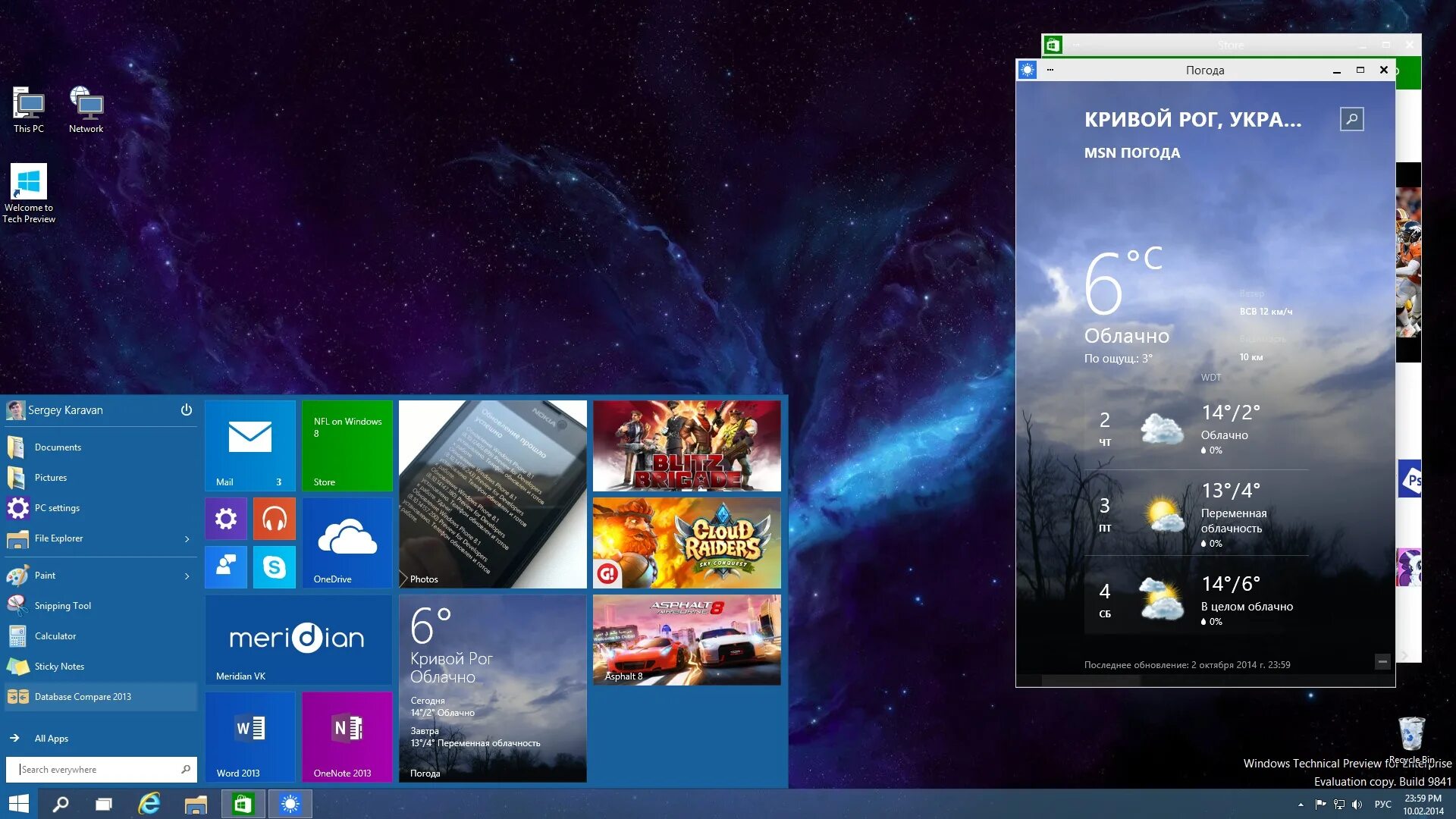Click the language indicator РУС in taskbar
The image size is (1456, 819).
[x=1383, y=803]
